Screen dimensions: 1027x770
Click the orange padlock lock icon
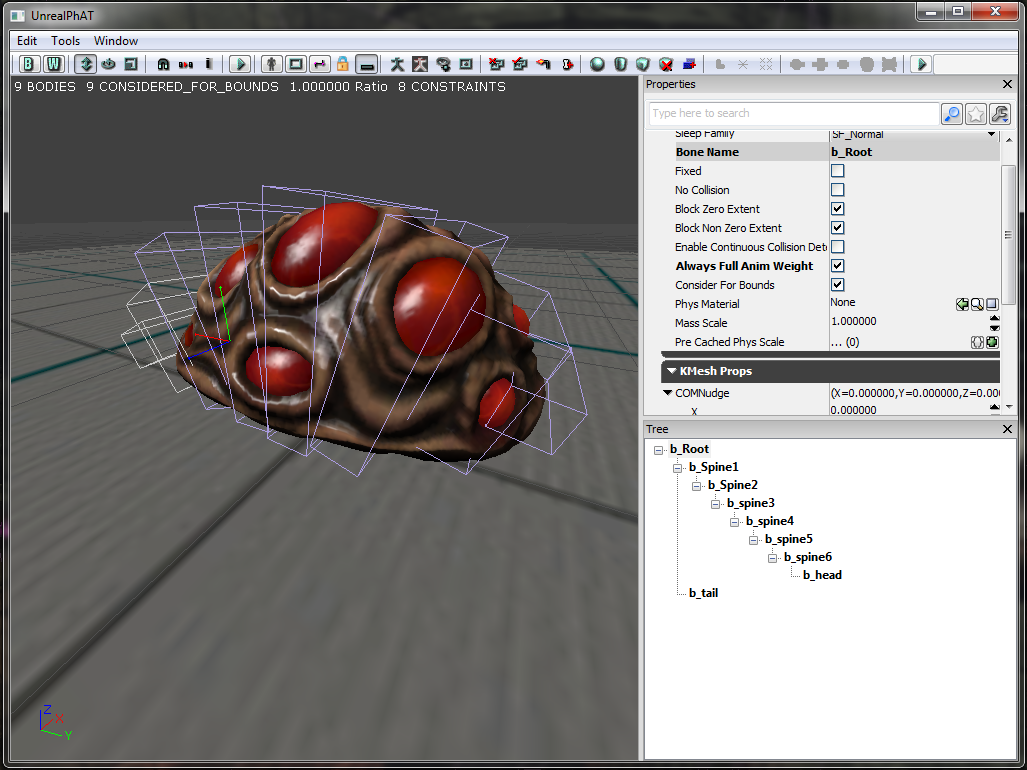click(x=342, y=64)
